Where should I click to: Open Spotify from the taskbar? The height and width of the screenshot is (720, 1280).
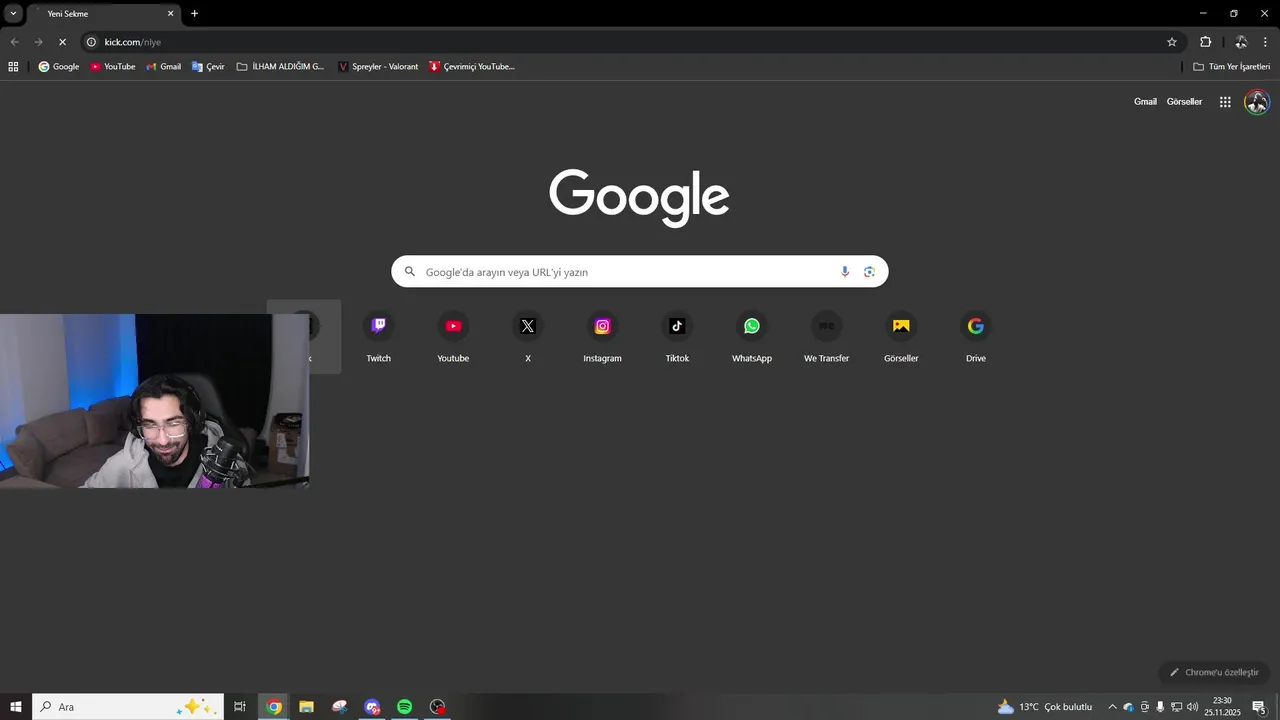[404, 707]
